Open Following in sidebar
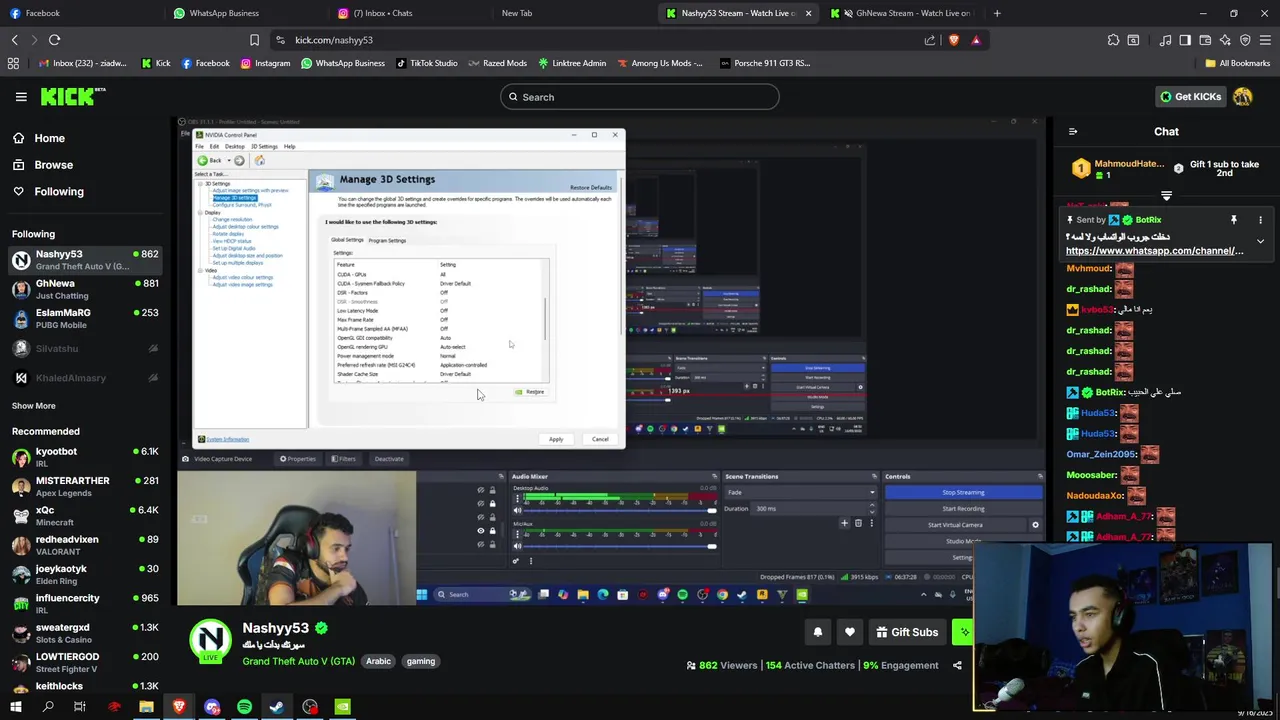 tap(48, 191)
